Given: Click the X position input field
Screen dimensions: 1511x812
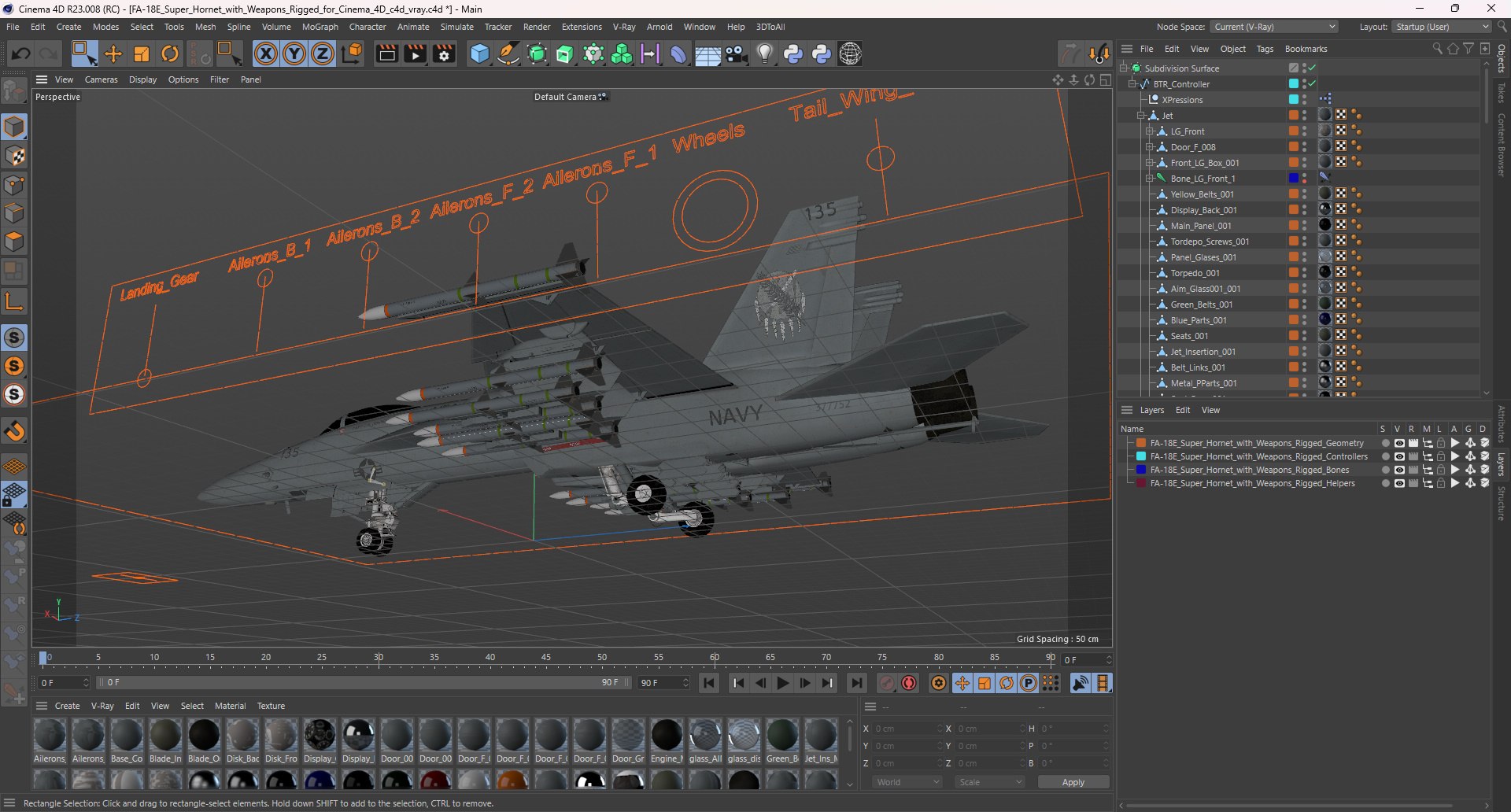Looking at the screenshot, I should [x=907, y=729].
